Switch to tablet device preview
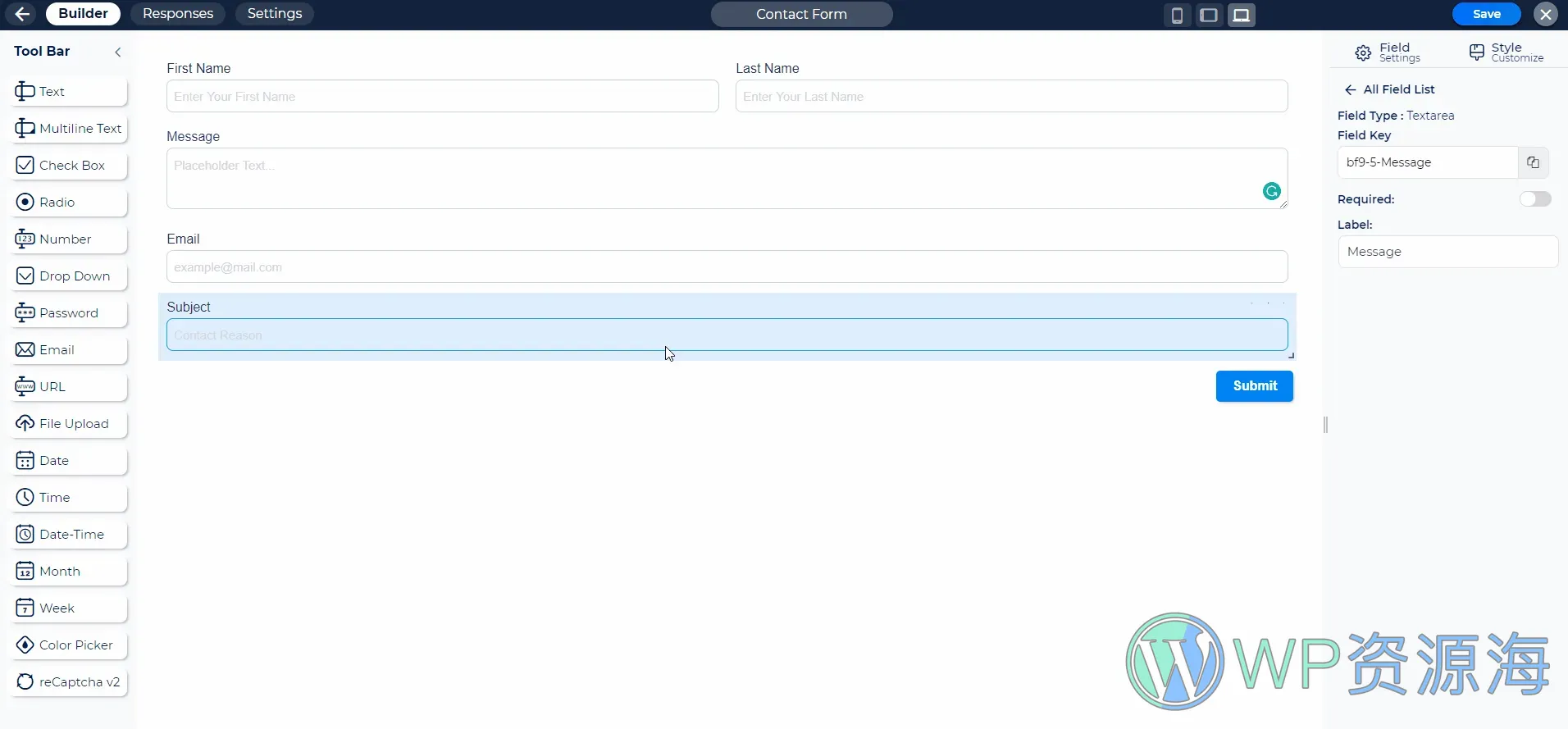 1209,15
